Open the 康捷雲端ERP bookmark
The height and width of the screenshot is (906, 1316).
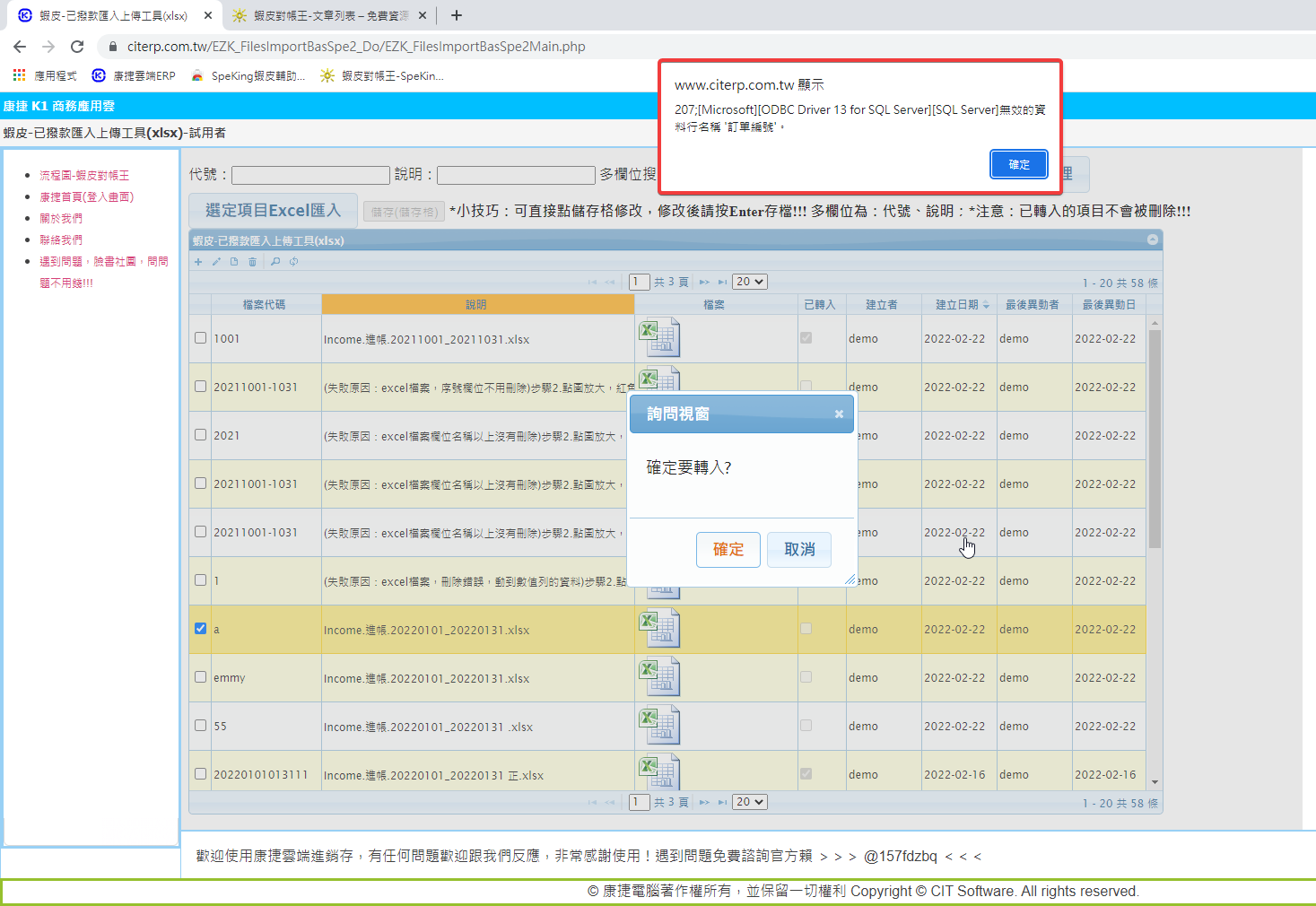point(135,76)
